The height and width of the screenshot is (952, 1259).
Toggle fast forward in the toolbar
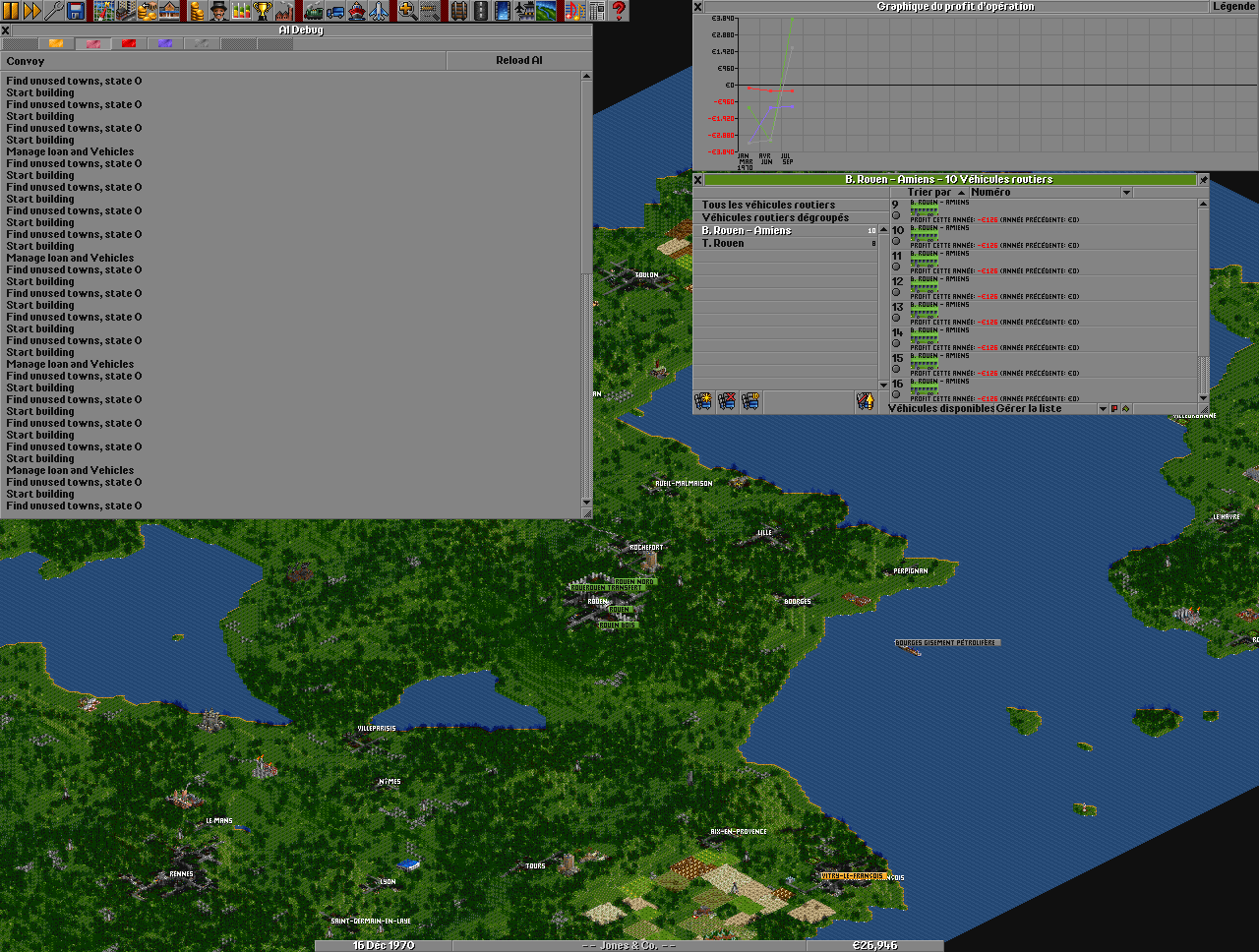(32, 11)
